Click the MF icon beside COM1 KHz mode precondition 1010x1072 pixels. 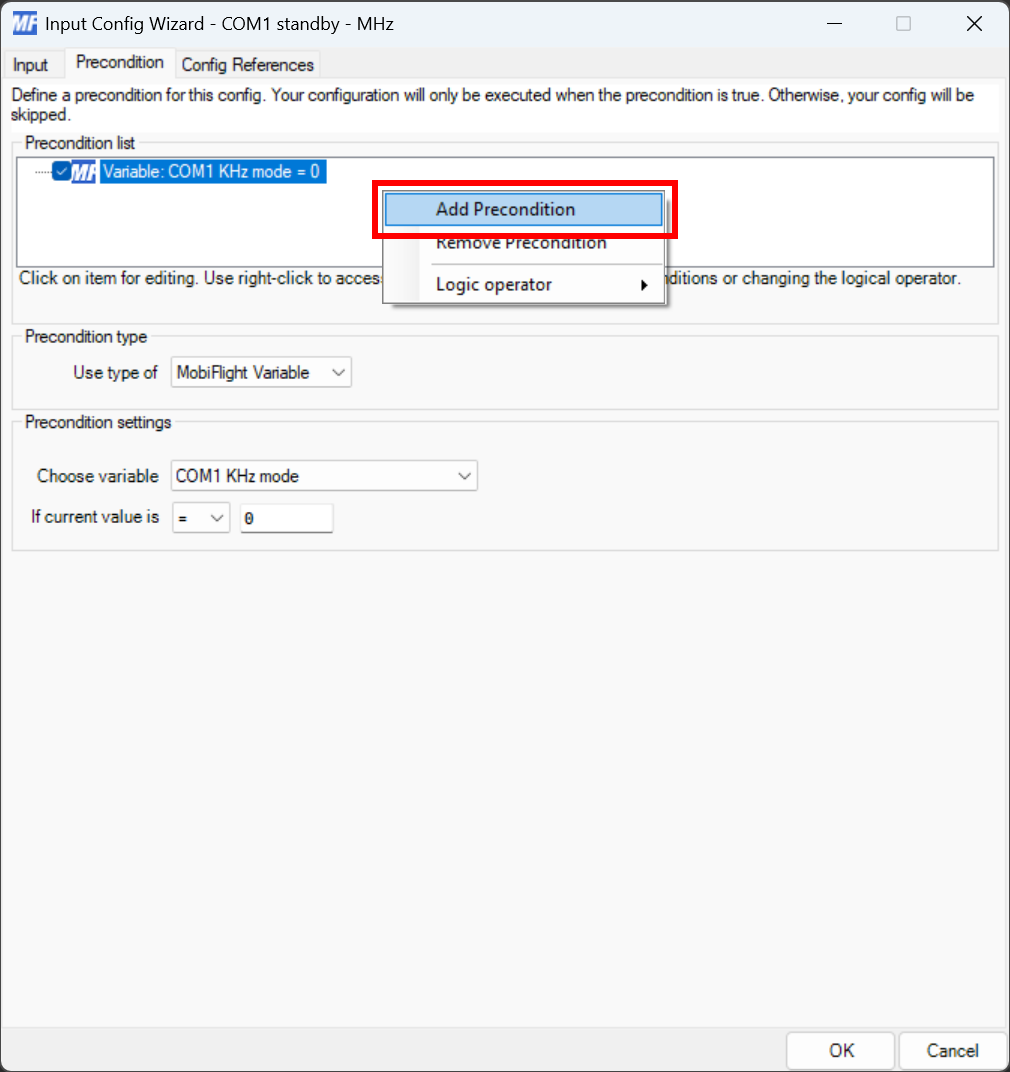coord(84,172)
